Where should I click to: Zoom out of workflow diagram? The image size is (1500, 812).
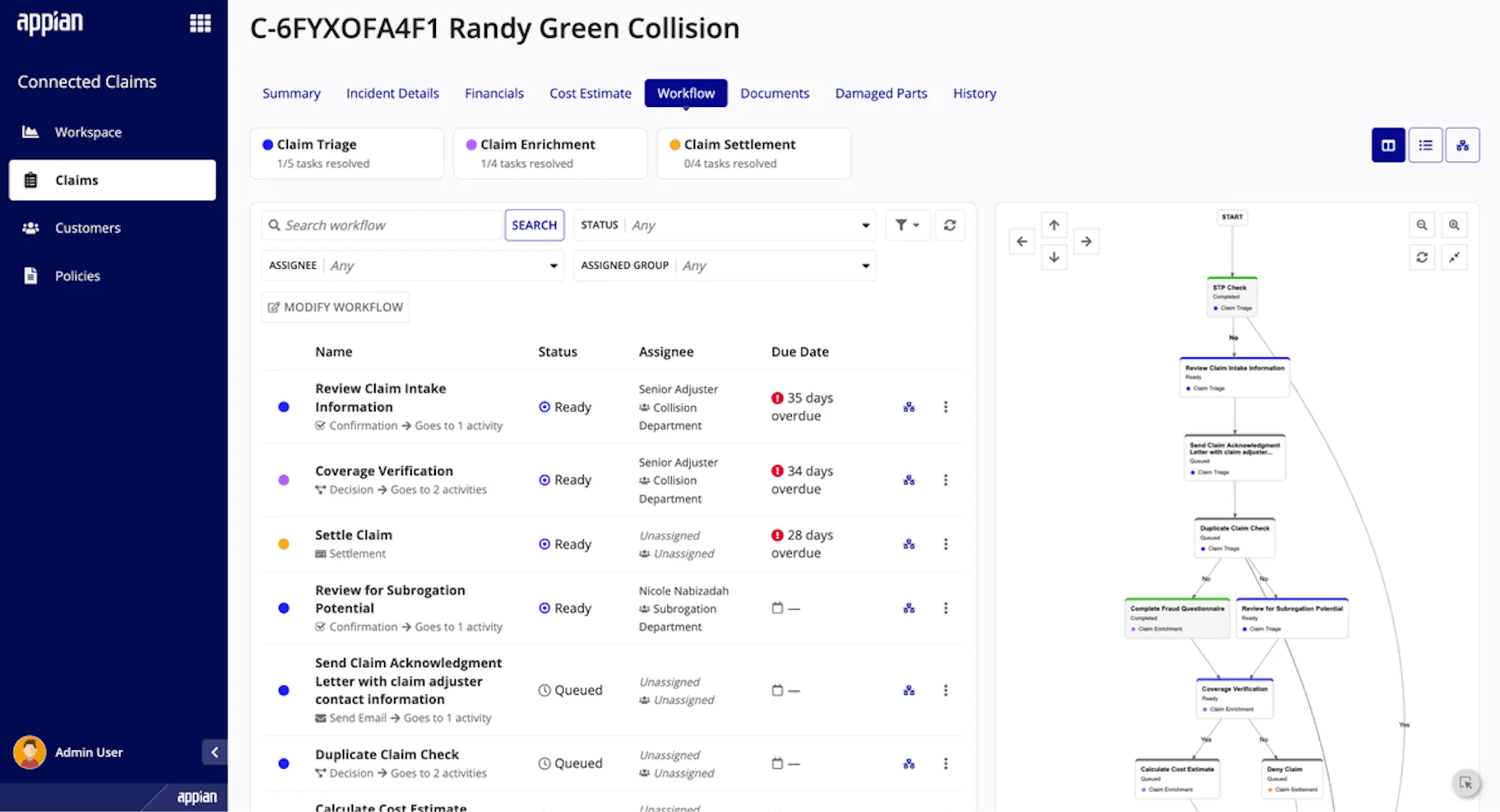click(x=1422, y=225)
